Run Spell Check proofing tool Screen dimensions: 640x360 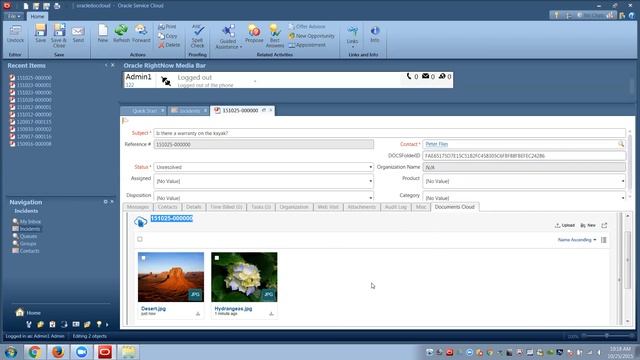click(x=198, y=36)
